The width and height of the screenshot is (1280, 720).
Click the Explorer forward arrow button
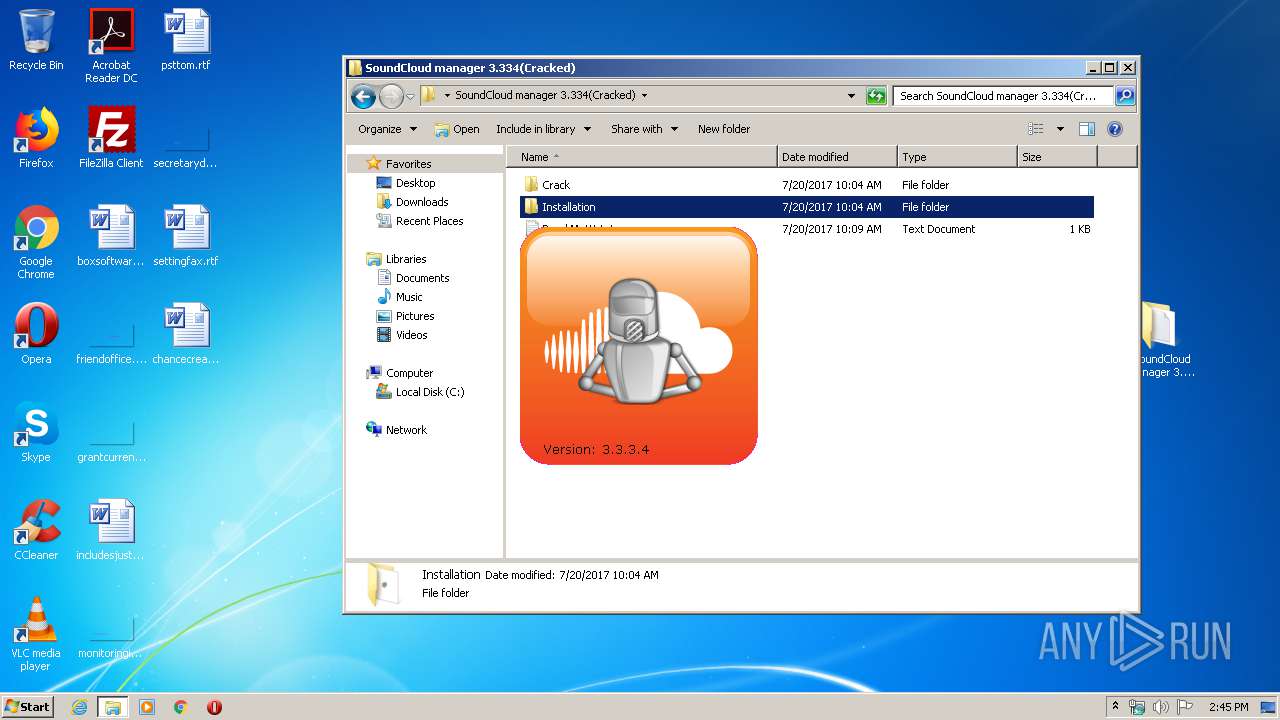click(391, 96)
